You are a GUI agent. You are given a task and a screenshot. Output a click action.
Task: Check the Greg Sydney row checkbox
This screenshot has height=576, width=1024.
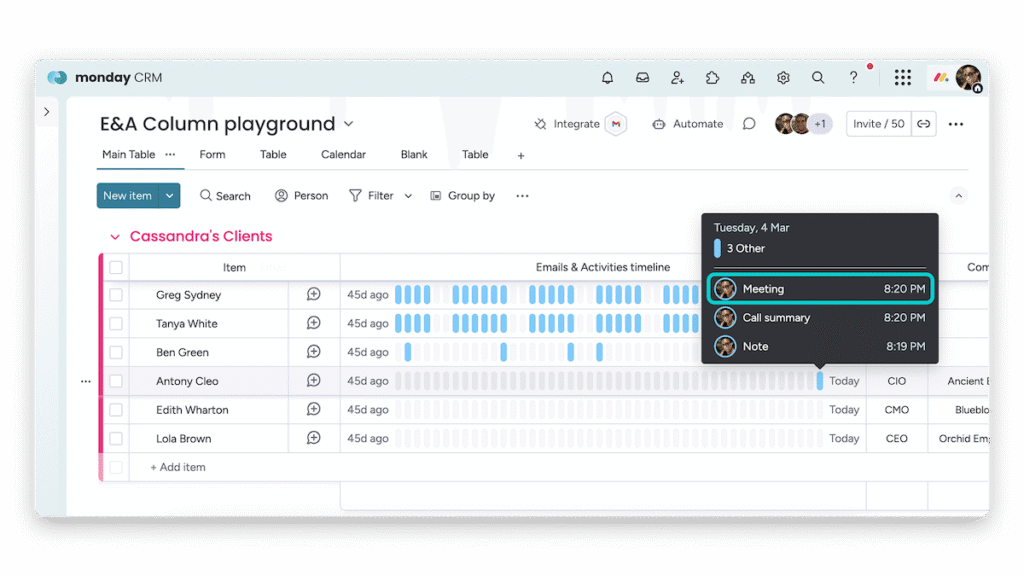(116, 295)
